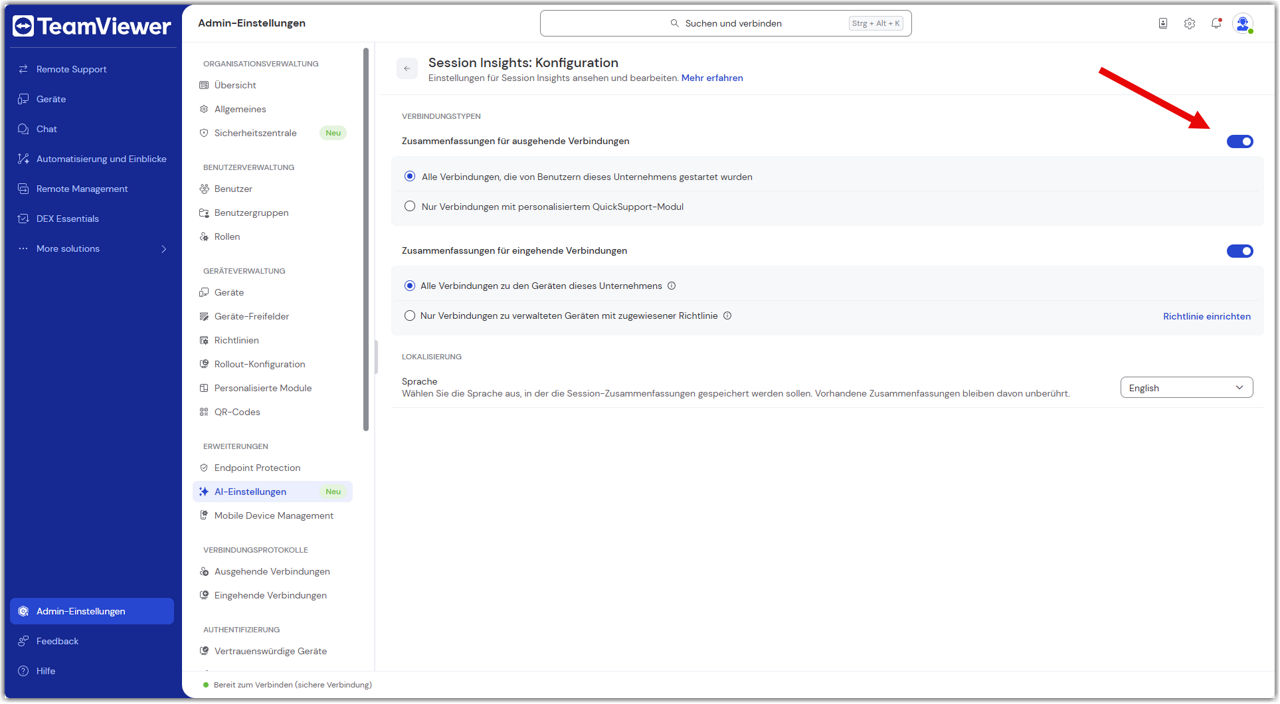The image size is (1280, 704).
Task: Click Bereit zum Verbinden status text
Action: pyautogui.click(x=292, y=685)
